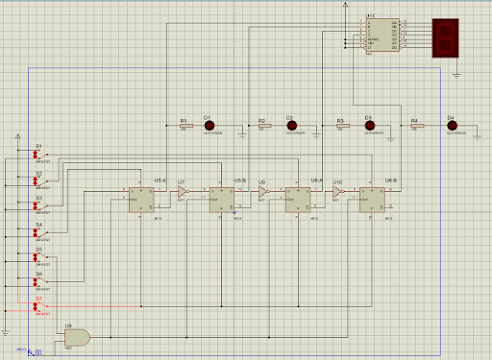This screenshot has height=360, width=492.
Task: Toggle switch S3
Action: coord(40,206)
